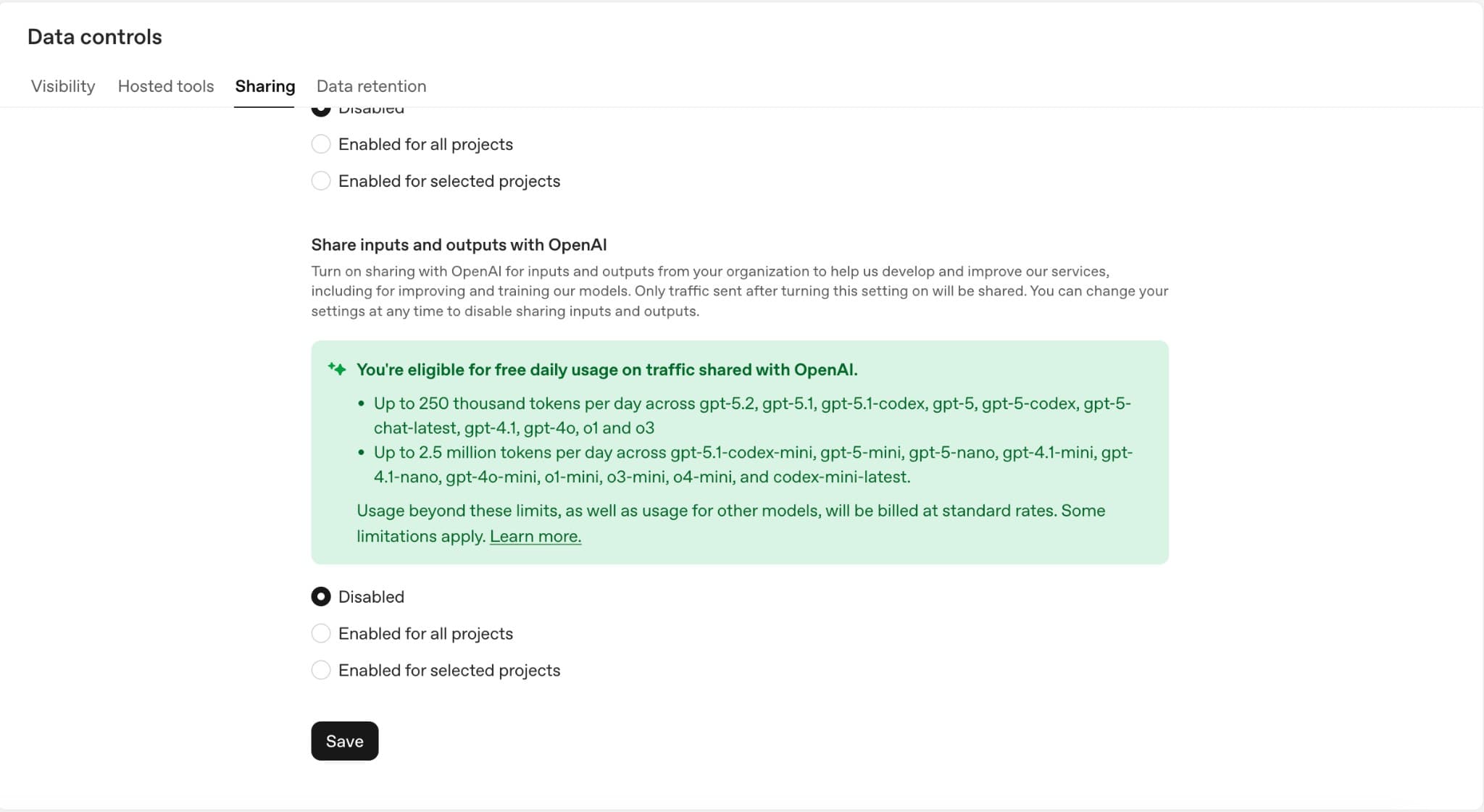The height and width of the screenshot is (812, 1484).
Task: Click the Save button
Action: pos(344,740)
